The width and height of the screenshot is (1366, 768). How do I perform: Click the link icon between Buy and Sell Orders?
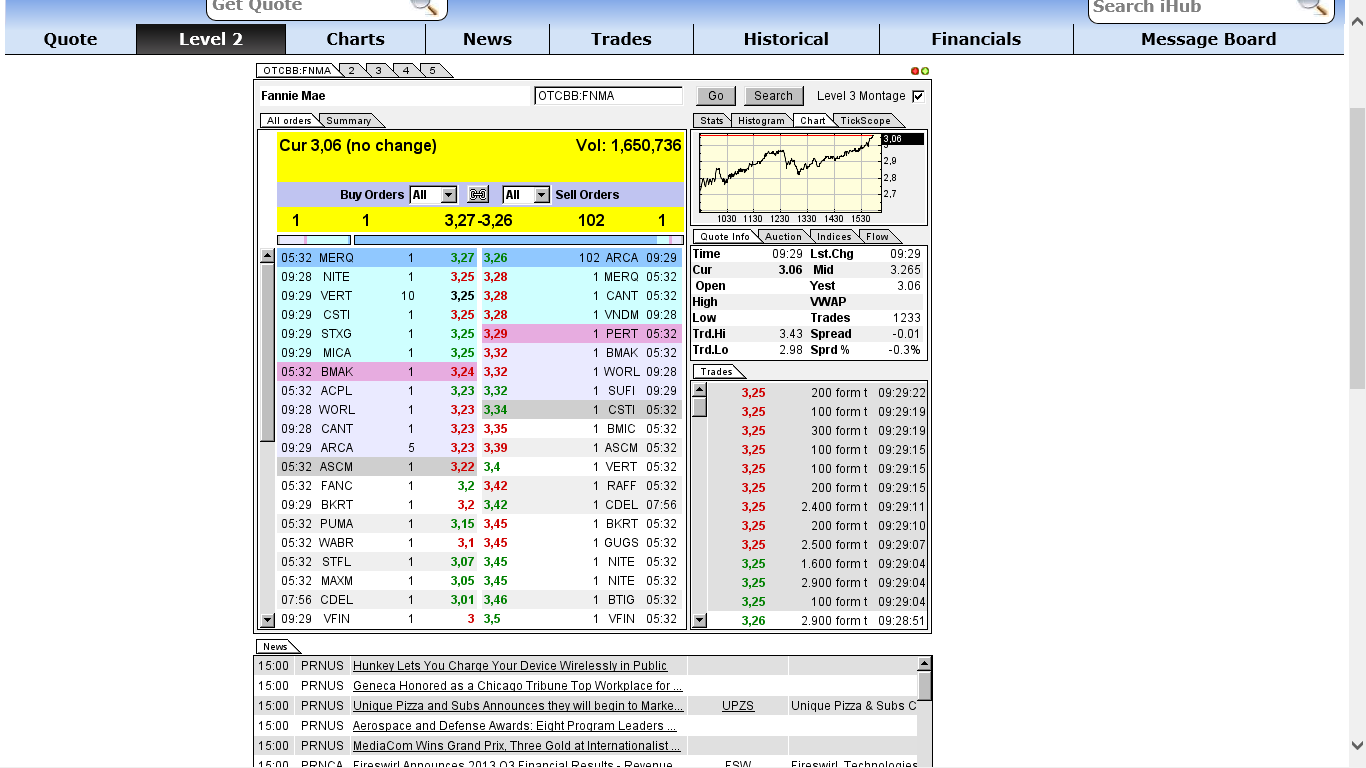point(478,195)
